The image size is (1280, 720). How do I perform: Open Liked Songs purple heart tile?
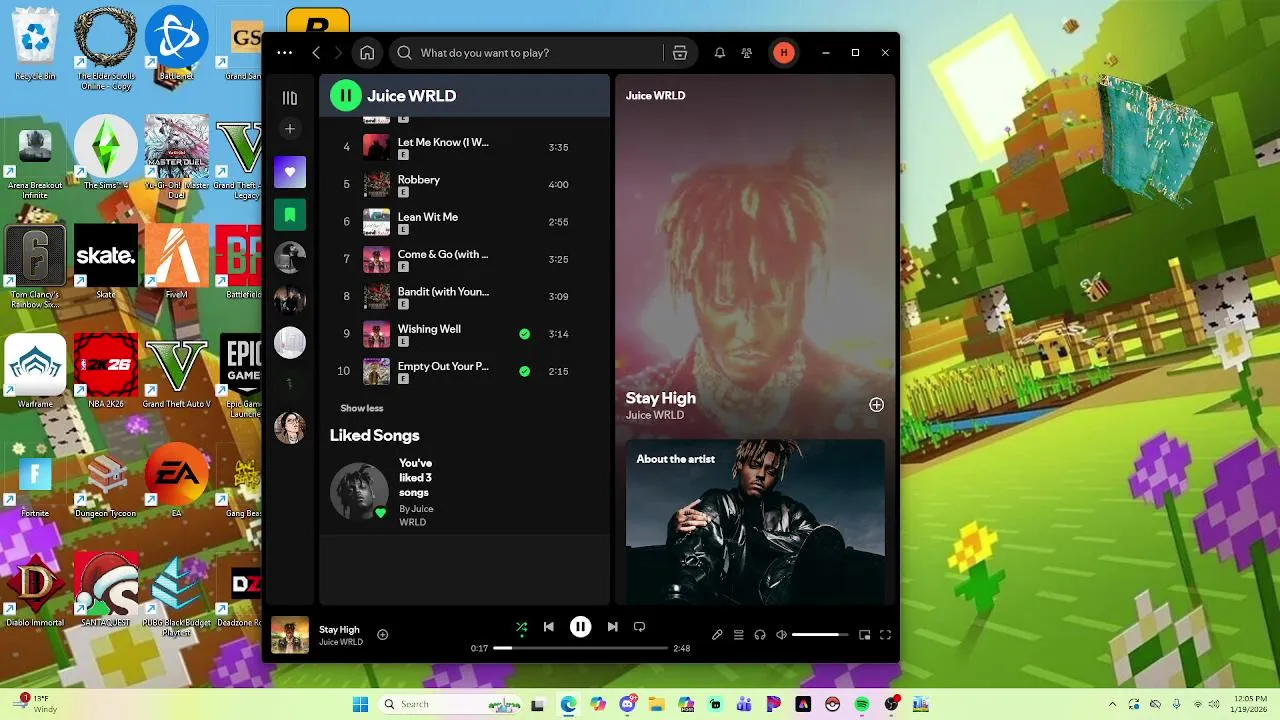point(290,172)
